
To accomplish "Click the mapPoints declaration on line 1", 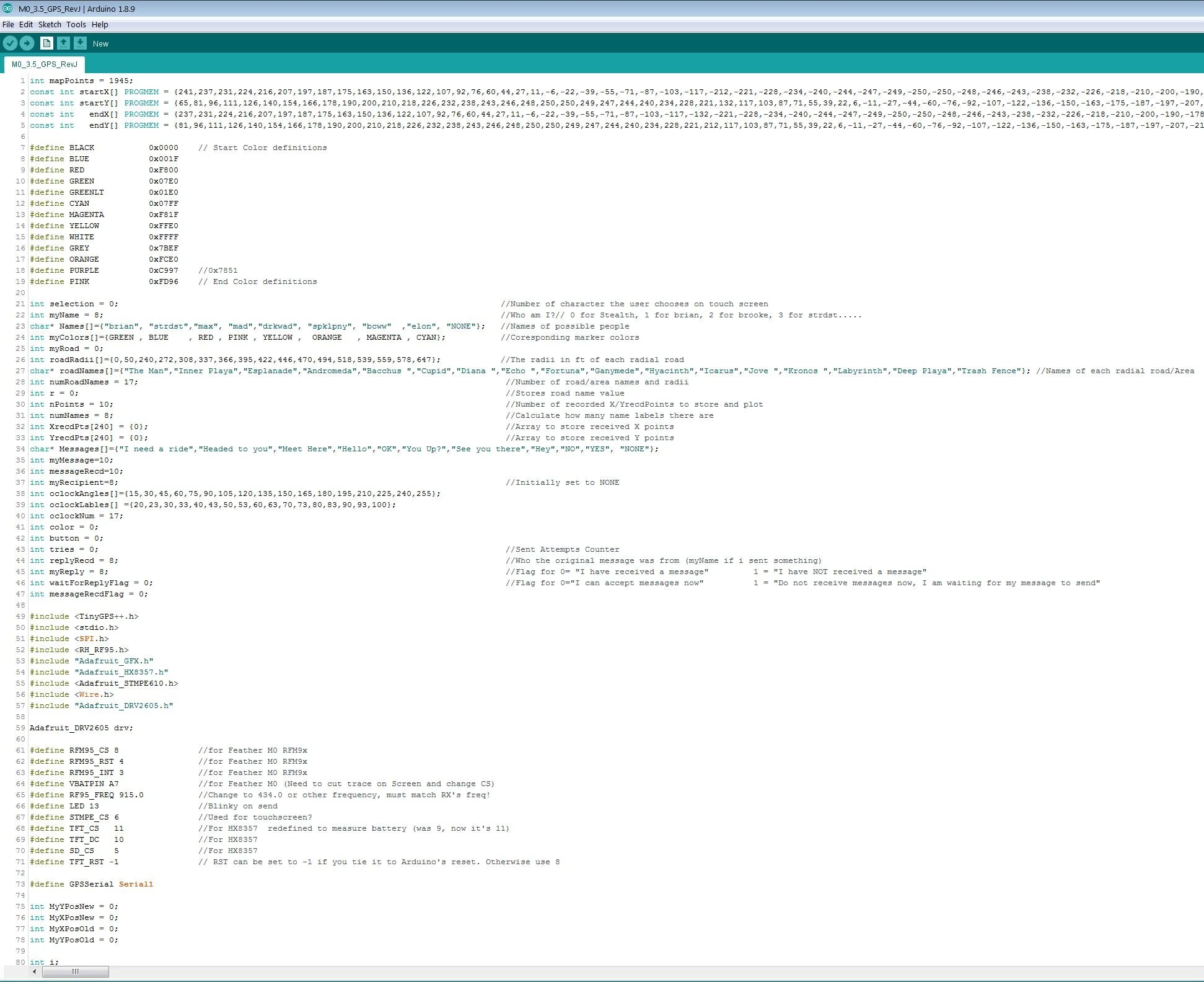I will pyautogui.click(x=81, y=81).
